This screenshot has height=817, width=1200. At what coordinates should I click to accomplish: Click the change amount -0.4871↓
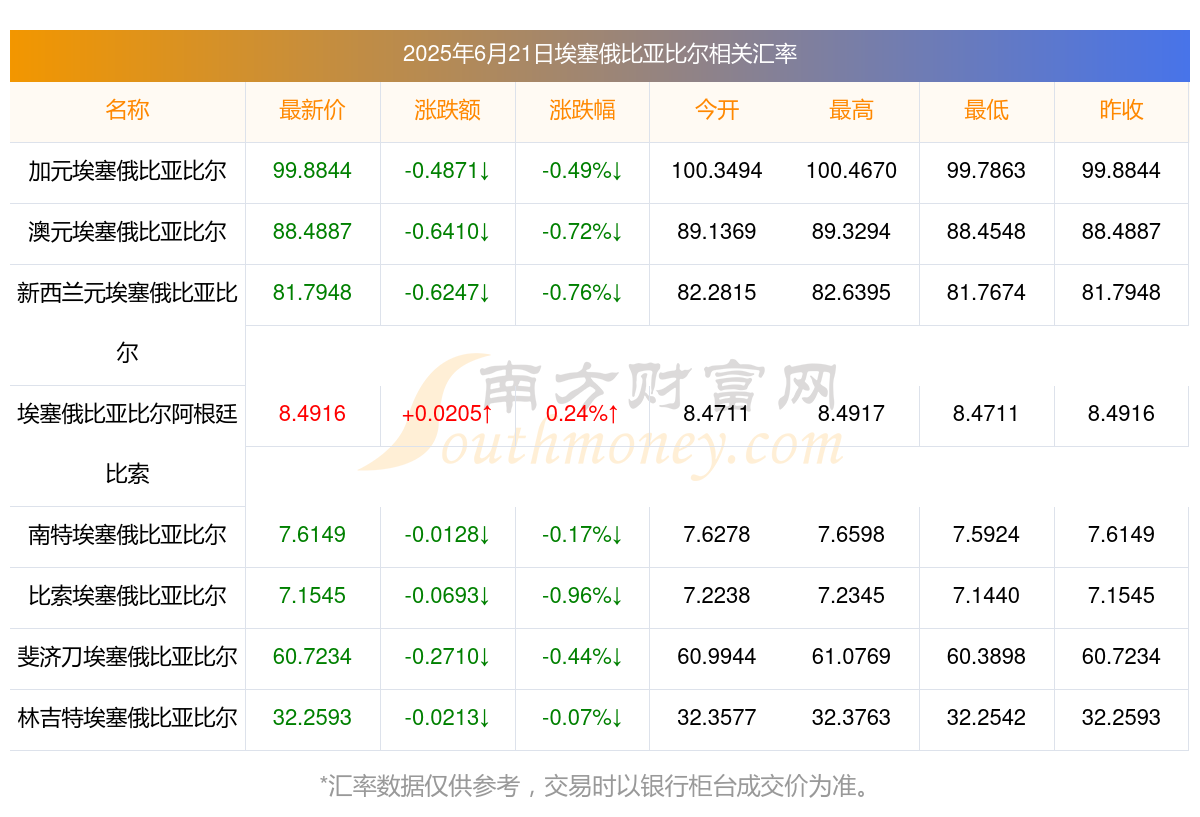[447, 171]
